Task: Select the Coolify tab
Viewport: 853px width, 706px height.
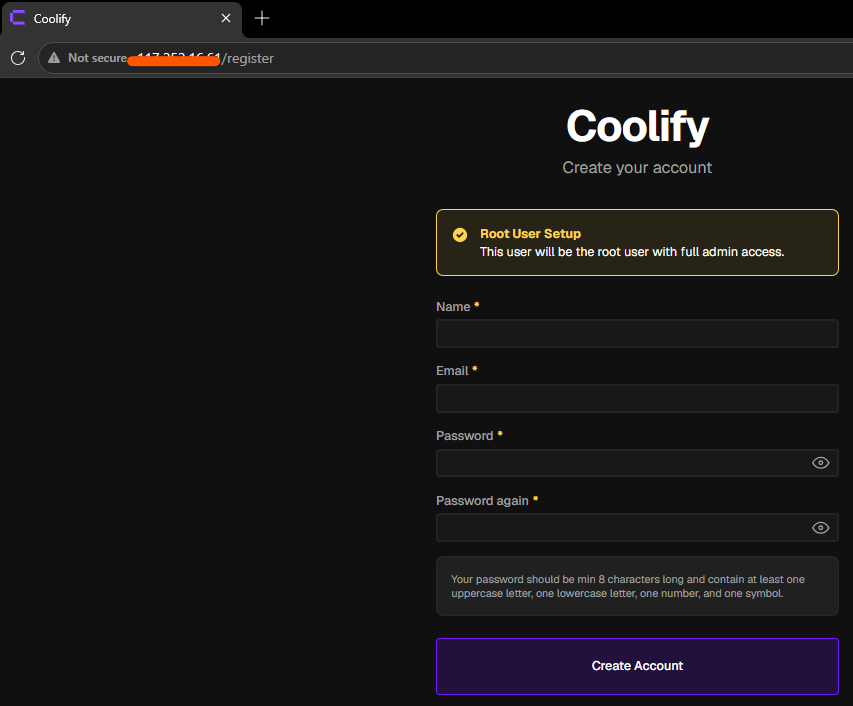Action: [x=122, y=18]
